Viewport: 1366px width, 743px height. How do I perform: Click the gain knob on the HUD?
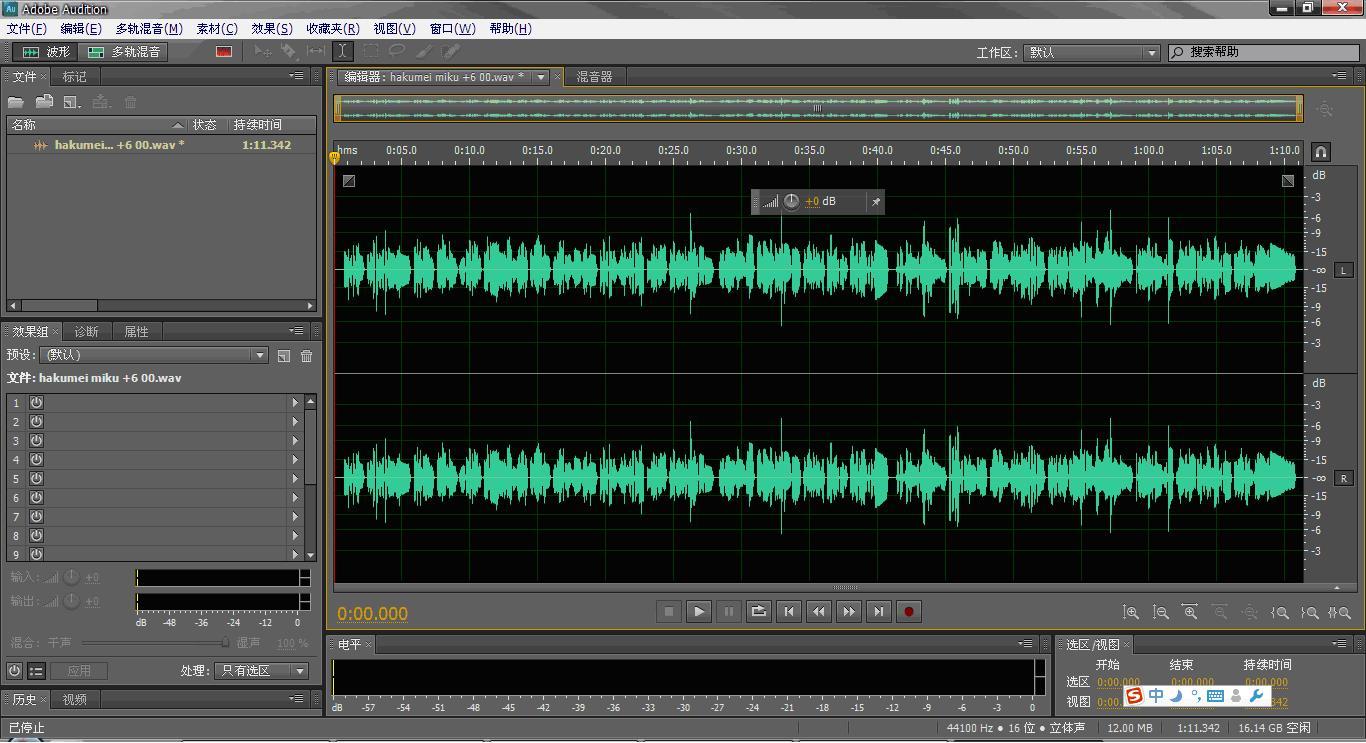coord(791,202)
